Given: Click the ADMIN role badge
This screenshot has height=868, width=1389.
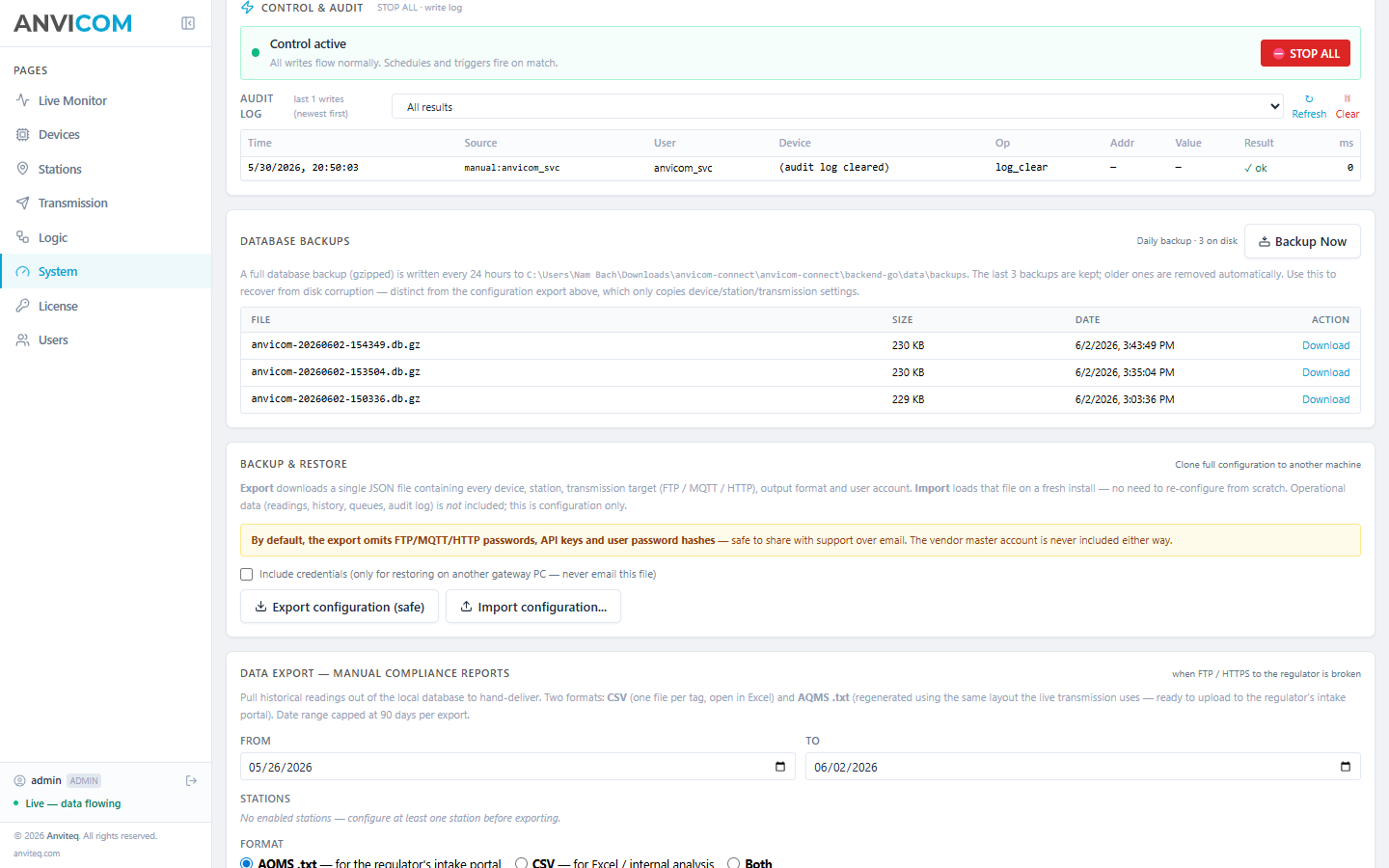Looking at the screenshot, I should click(84, 781).
